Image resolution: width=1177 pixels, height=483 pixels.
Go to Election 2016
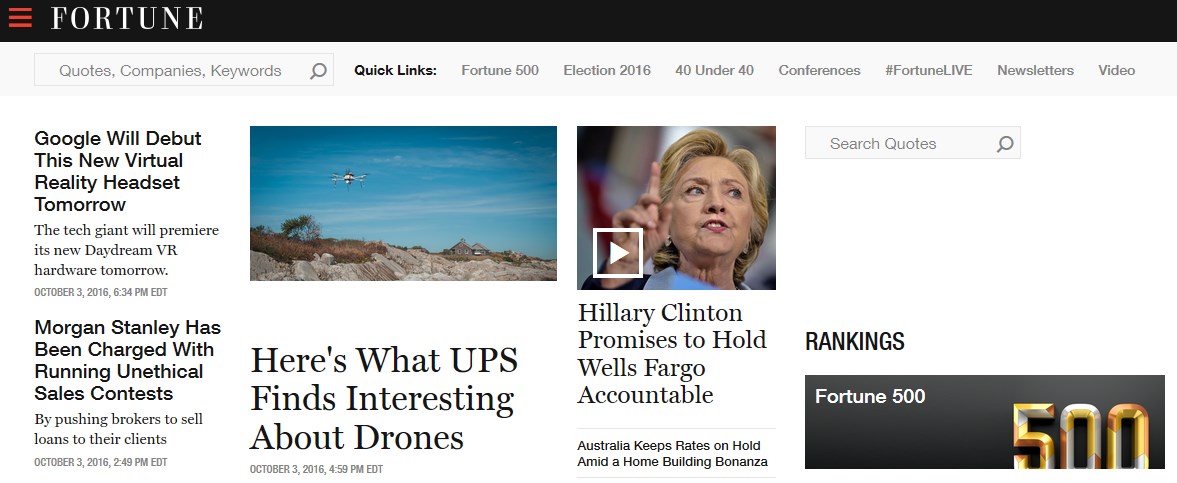[607, 71]
